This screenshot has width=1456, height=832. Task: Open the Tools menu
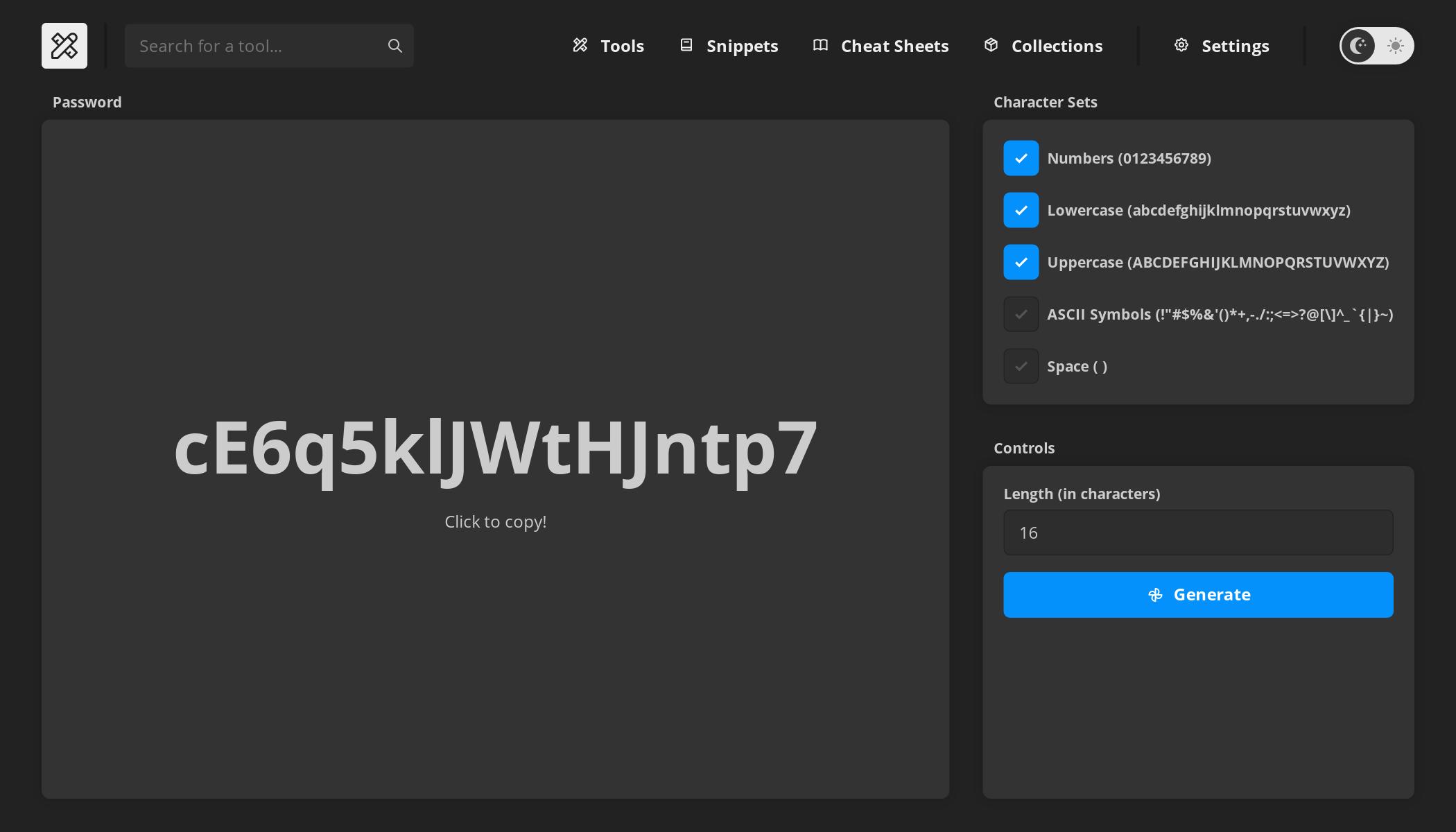point(609,46)
